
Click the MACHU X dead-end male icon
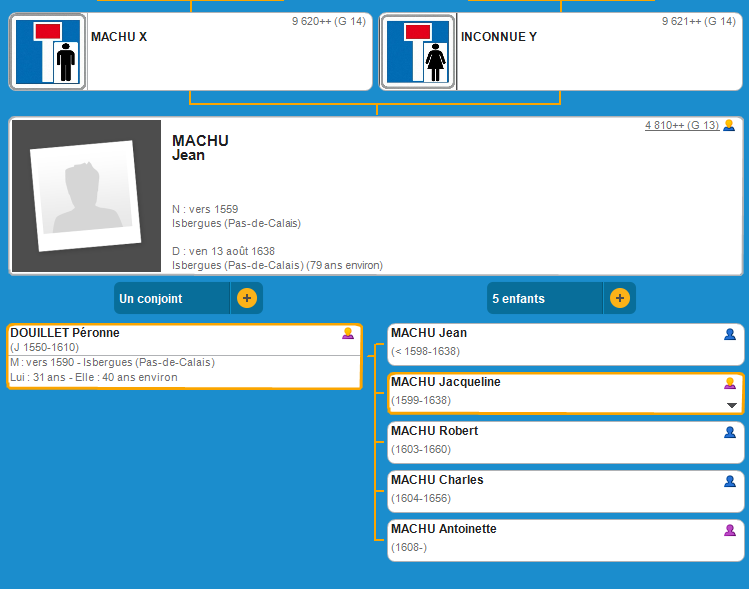click(x=49, y=52)
